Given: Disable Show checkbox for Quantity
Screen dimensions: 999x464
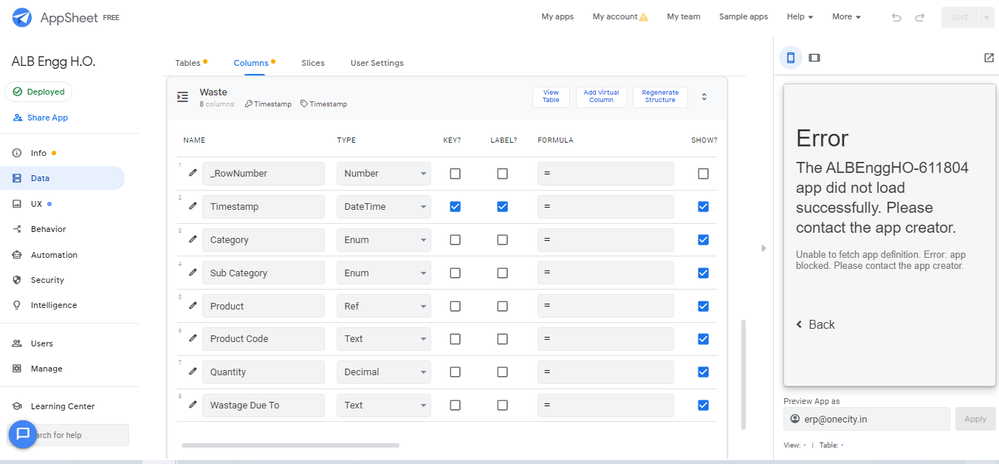Looking at the screenshot, I should tap(703, 372).
